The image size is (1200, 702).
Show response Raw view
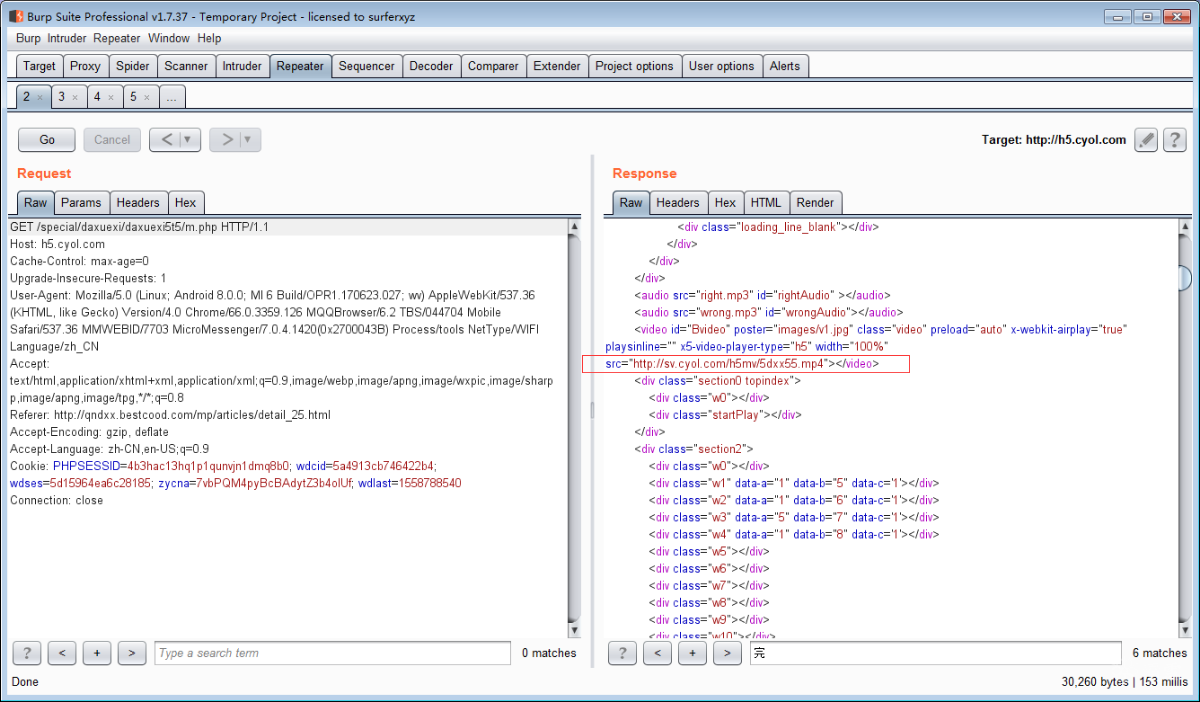(x=631, y=202)
